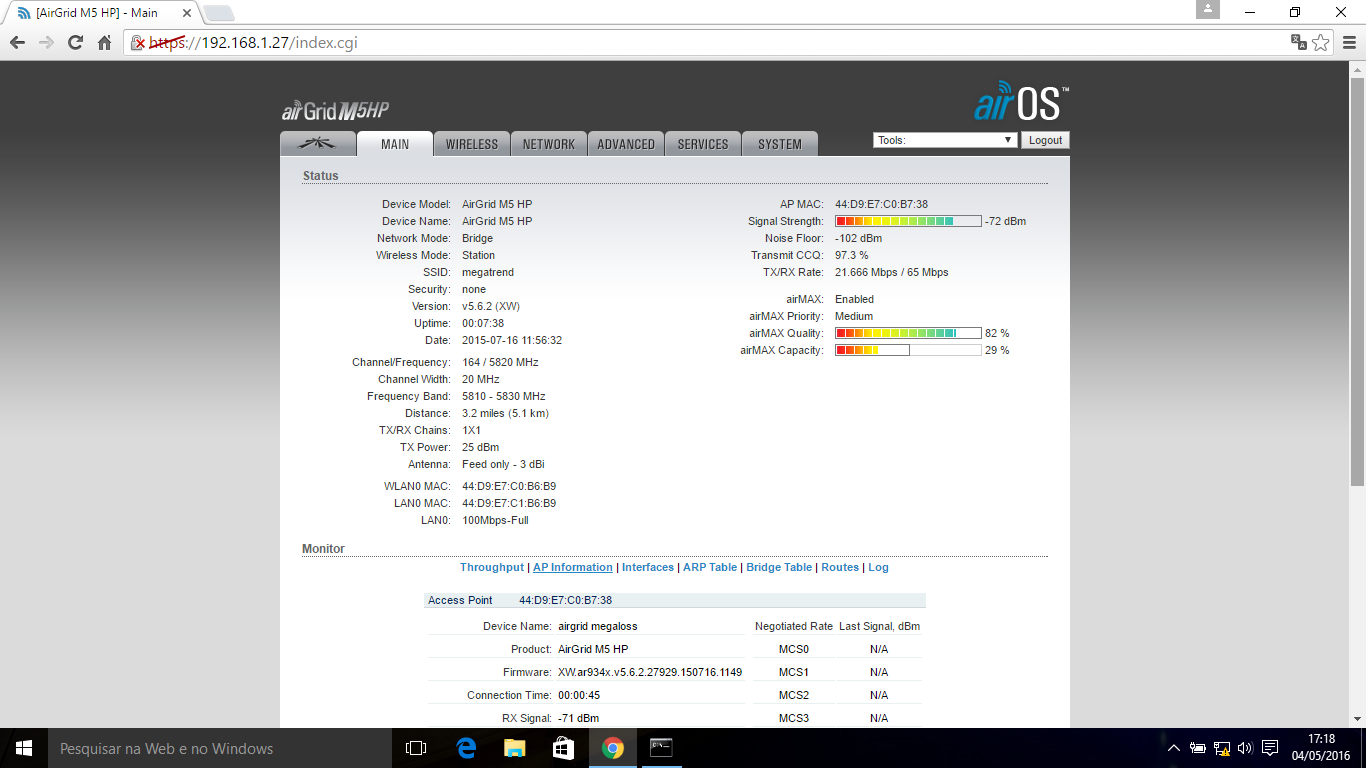Screen dimensions: 1366x768
Task: Click the taskbar clock and date
Action: coord(1321,748)
